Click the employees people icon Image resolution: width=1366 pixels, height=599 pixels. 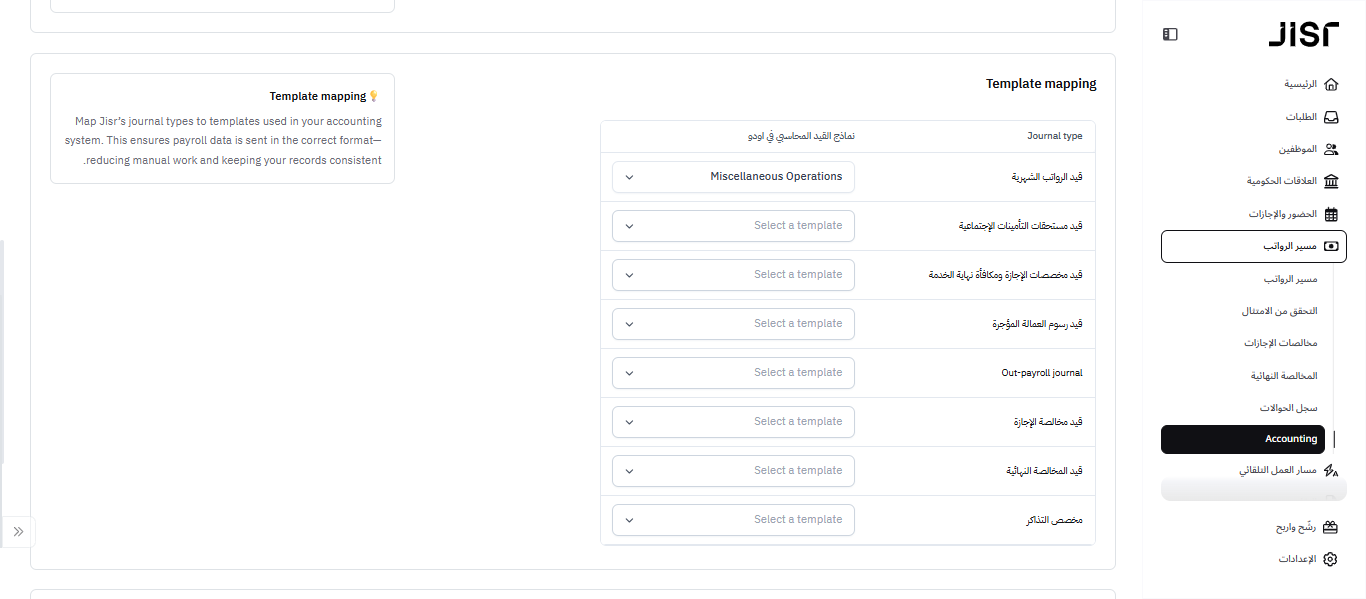click(1330, 149)
